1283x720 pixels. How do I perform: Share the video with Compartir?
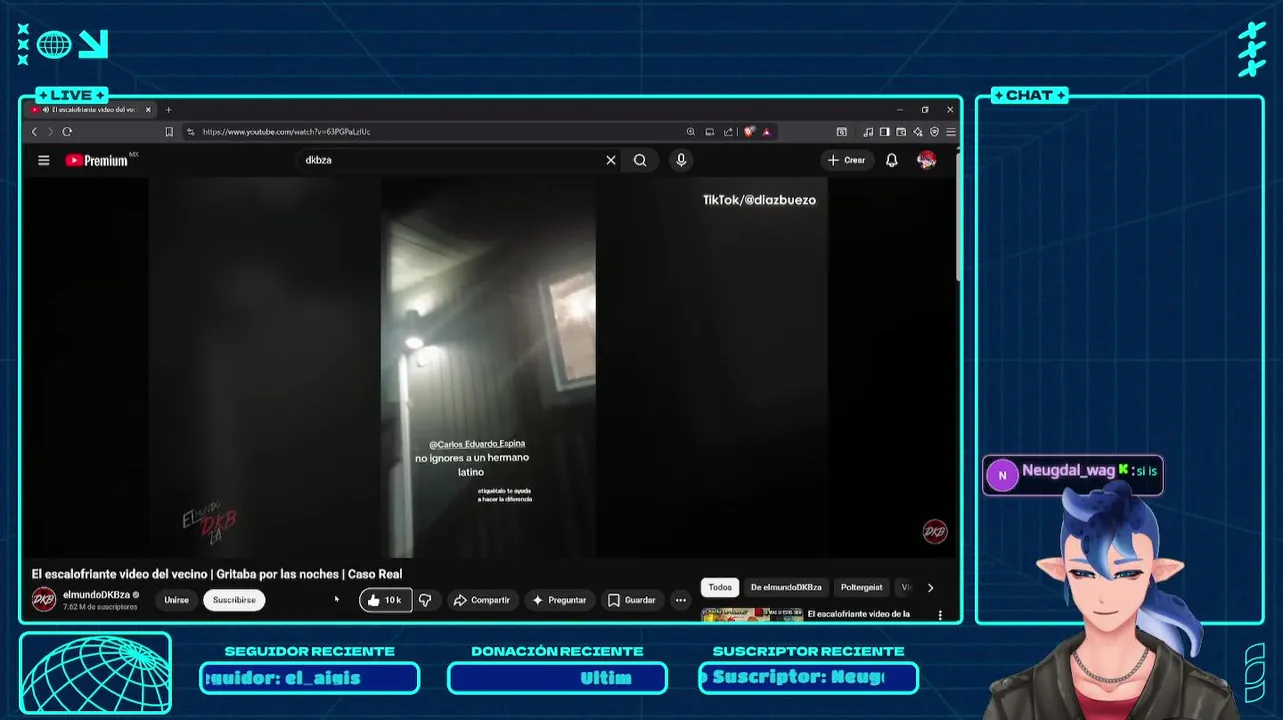482,600
